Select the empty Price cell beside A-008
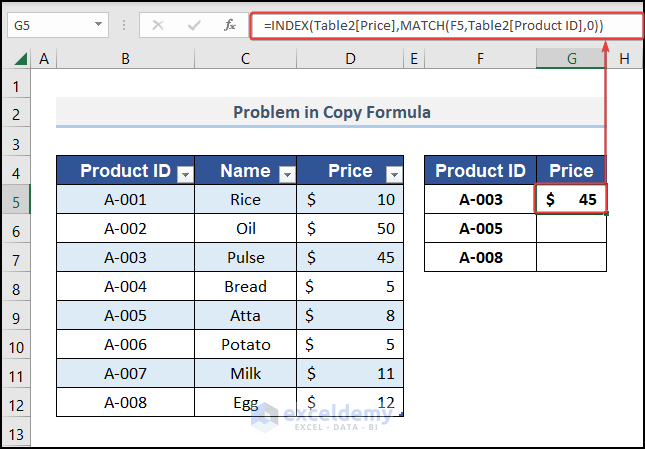This screenshot has width=645, height=449. 571,257
